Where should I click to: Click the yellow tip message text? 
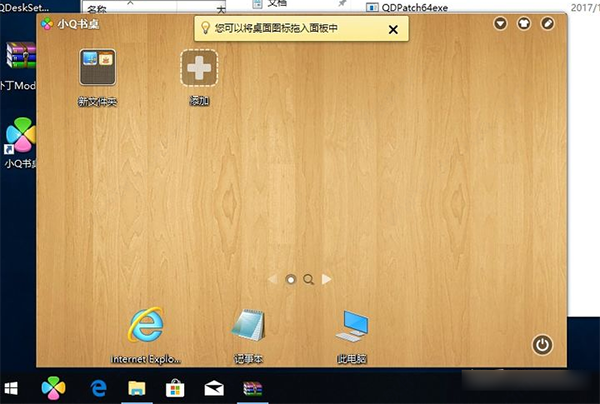276,28
